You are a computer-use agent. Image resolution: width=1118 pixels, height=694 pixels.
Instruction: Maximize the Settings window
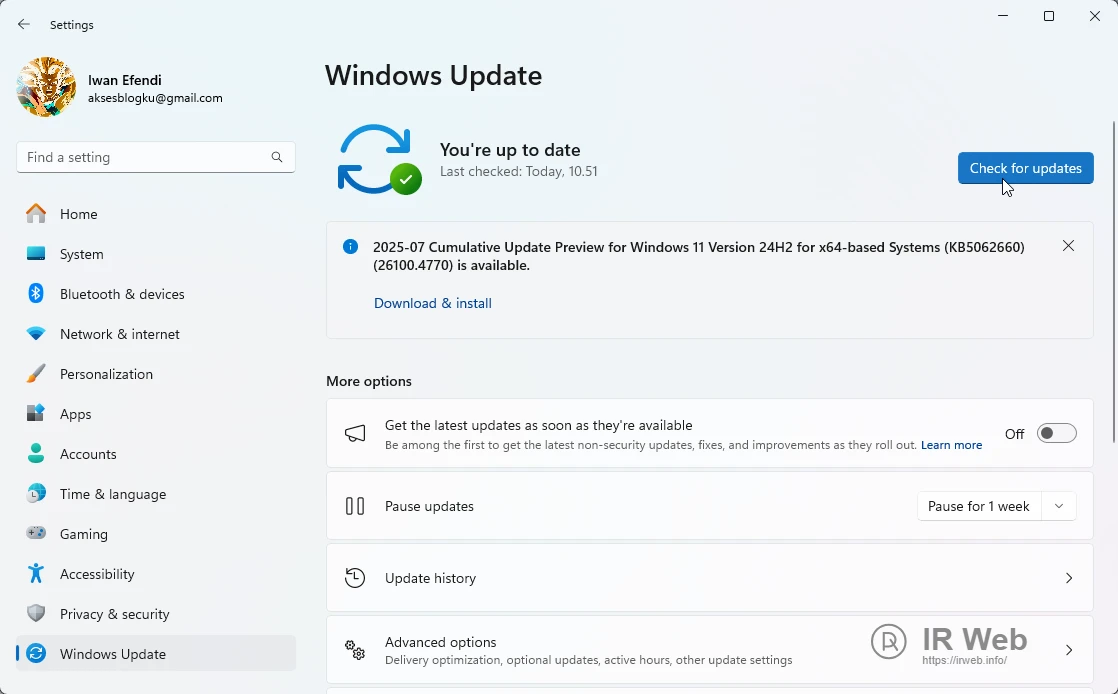point(1049,16)
